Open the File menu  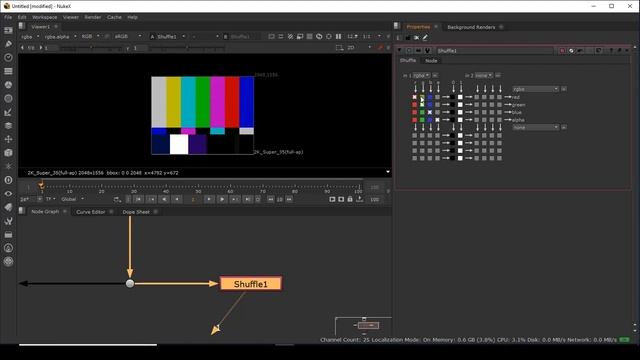pyautogui.click(x=8, y=17)
